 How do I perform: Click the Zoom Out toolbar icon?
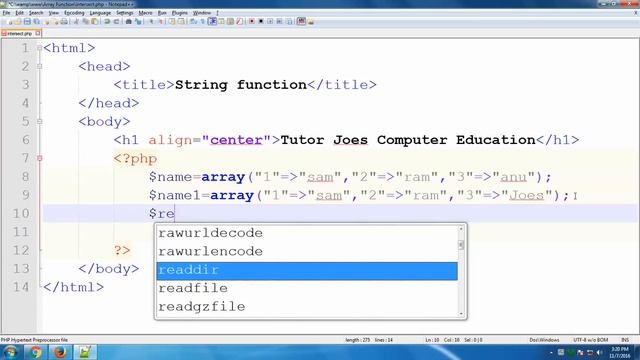pos(160,21)
